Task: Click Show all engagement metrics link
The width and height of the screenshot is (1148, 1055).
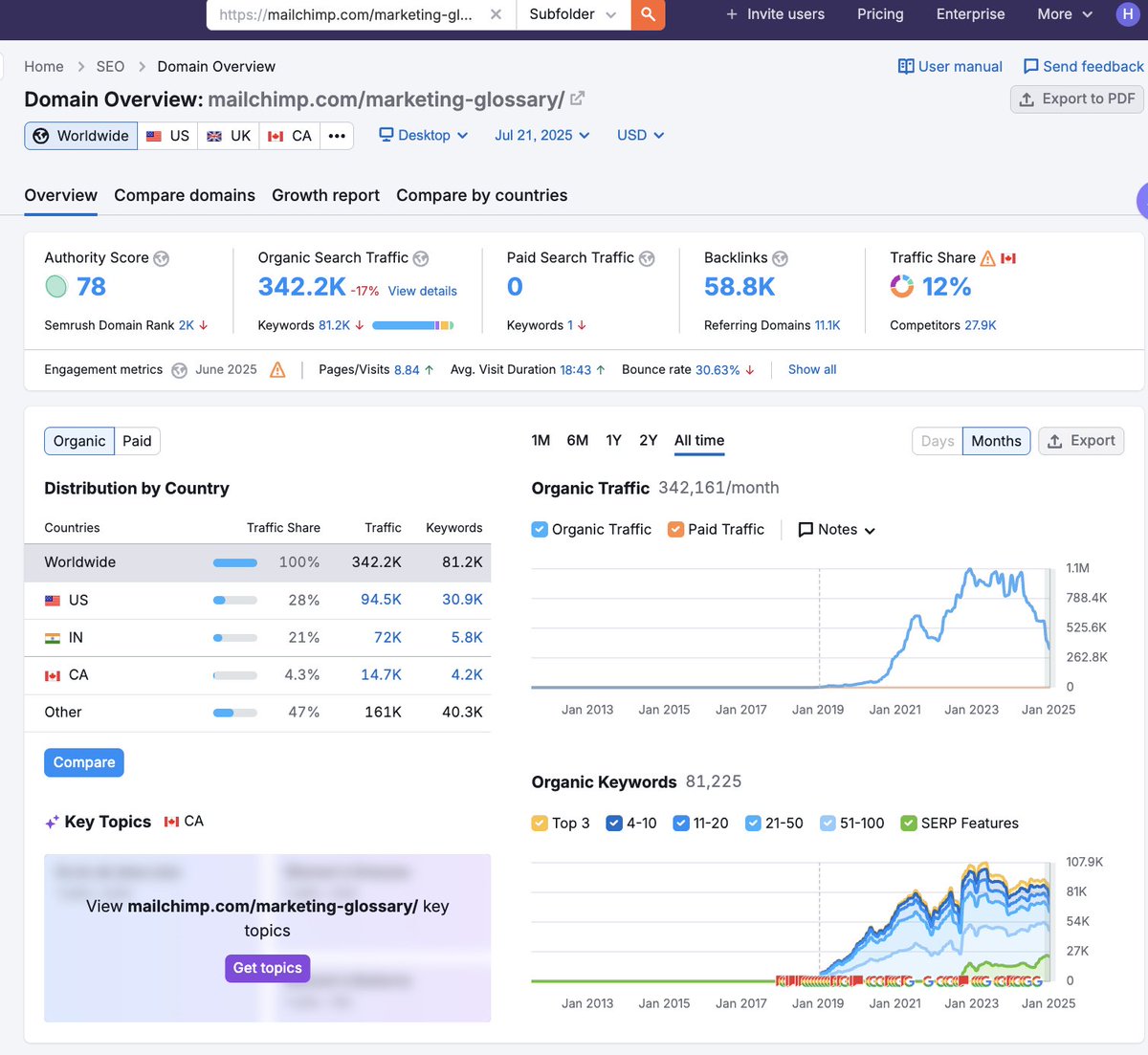Action: [812, 369]
